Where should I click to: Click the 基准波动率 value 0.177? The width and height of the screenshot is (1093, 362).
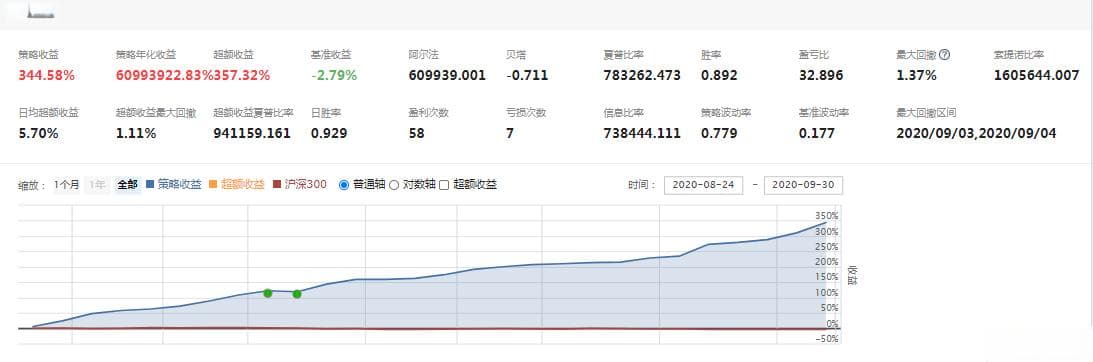coord(816,133)
